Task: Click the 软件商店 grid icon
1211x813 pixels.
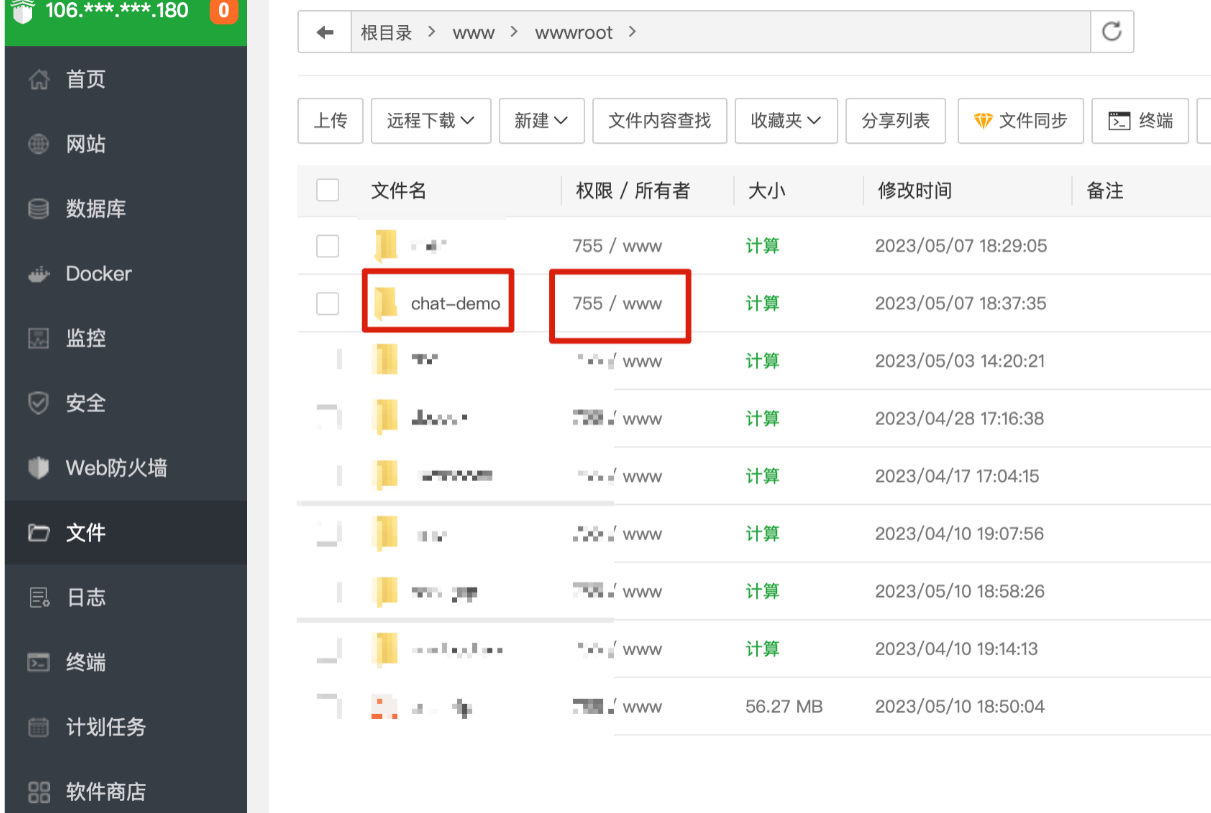Action: (x=38, y=792)
